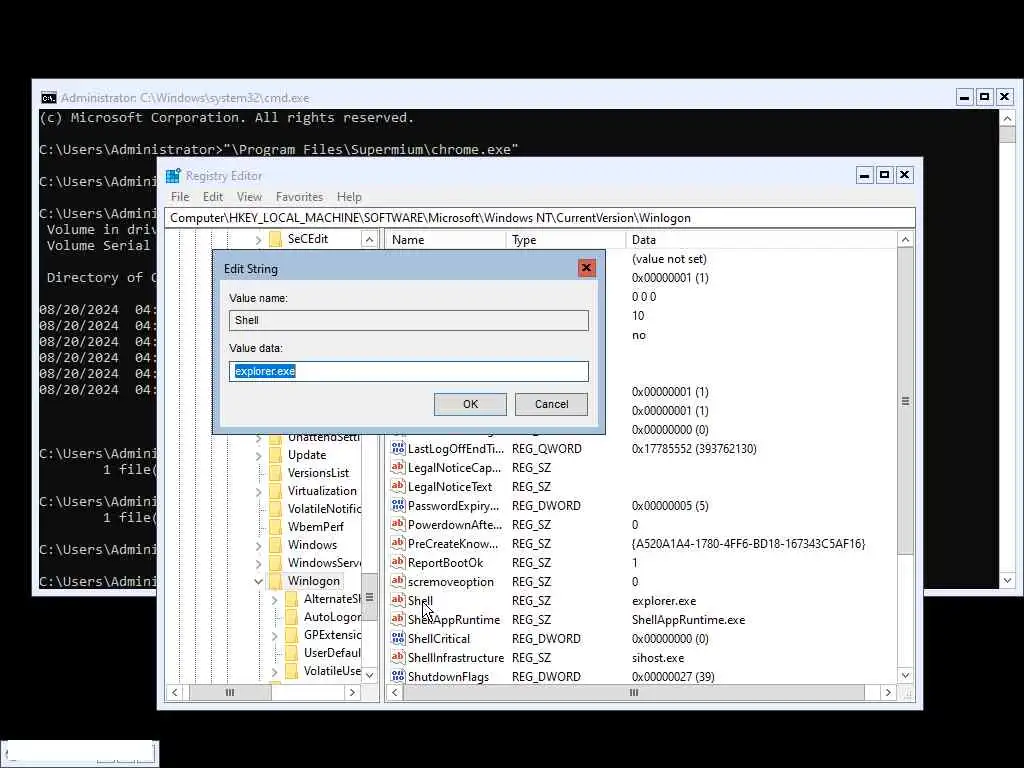Click the Virtualization folder icon

pos(276,490)
